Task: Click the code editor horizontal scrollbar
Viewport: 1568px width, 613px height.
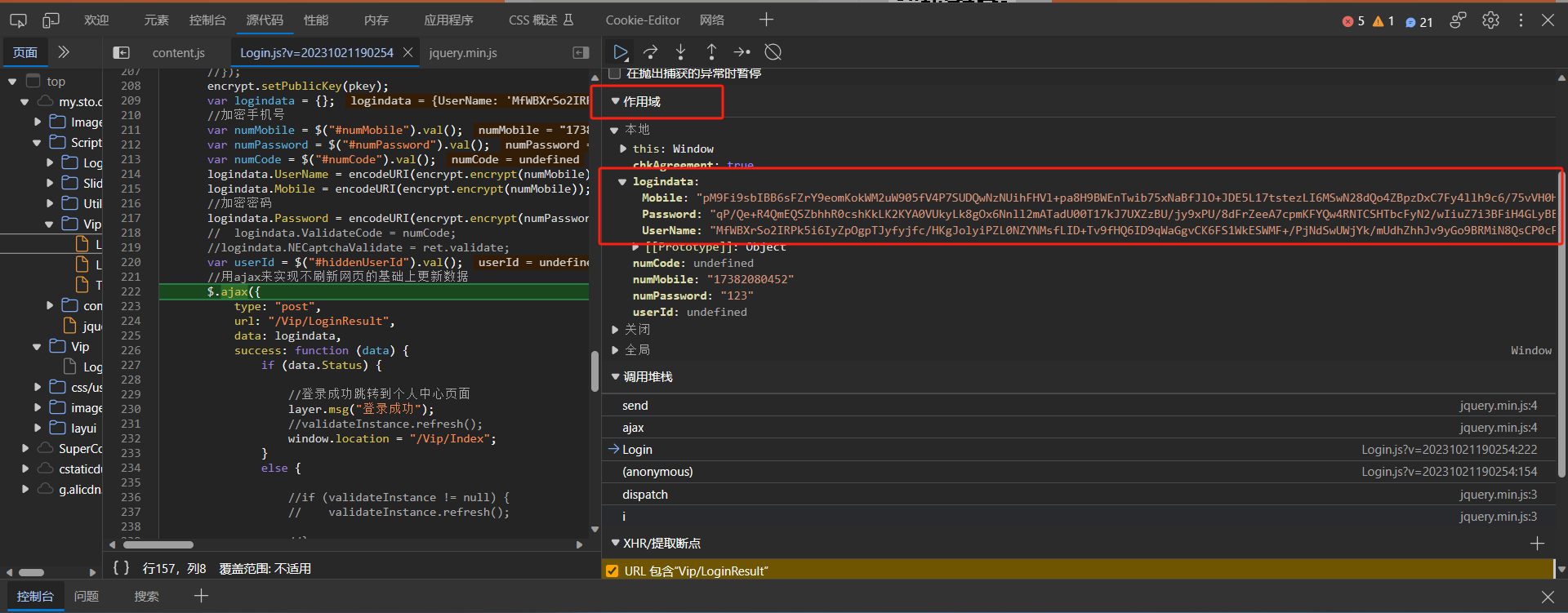Action: click(158, 544)
